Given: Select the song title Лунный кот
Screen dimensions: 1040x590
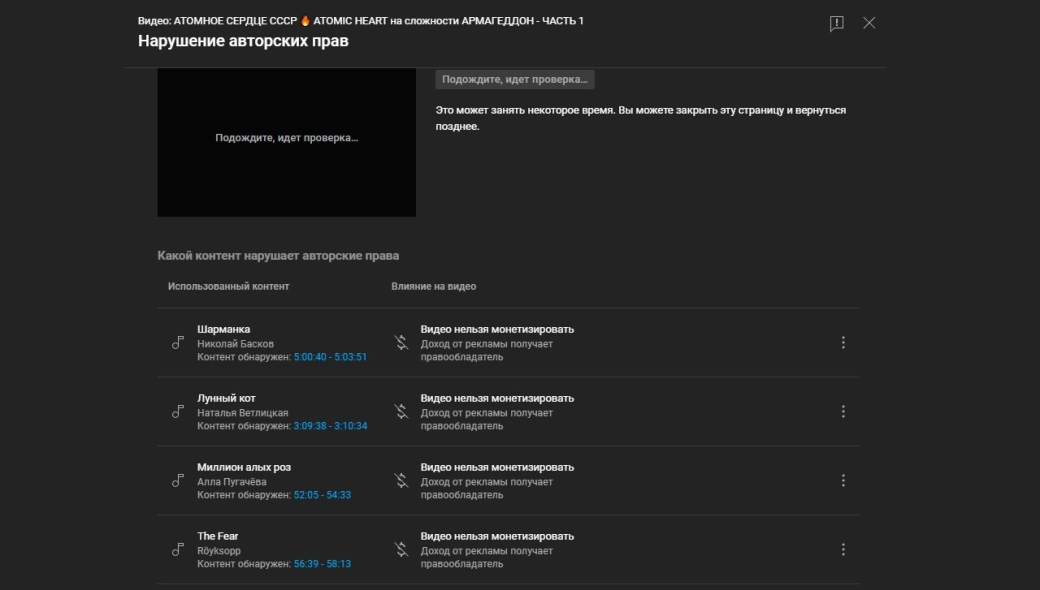Looking at the screenshot, I should click(x=226, y=398).
